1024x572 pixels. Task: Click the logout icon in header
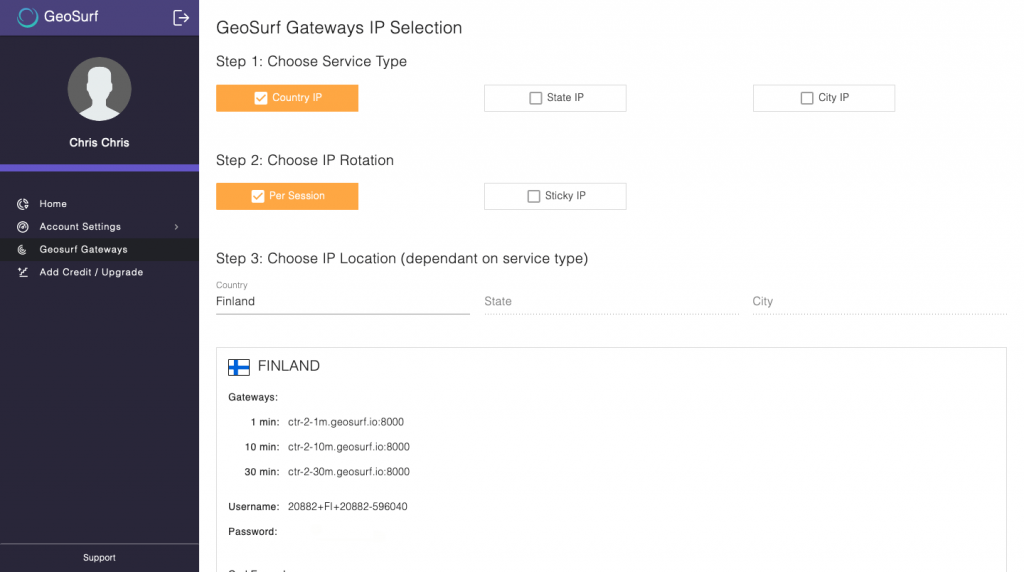pyautogui.click(x=181, y=18)
